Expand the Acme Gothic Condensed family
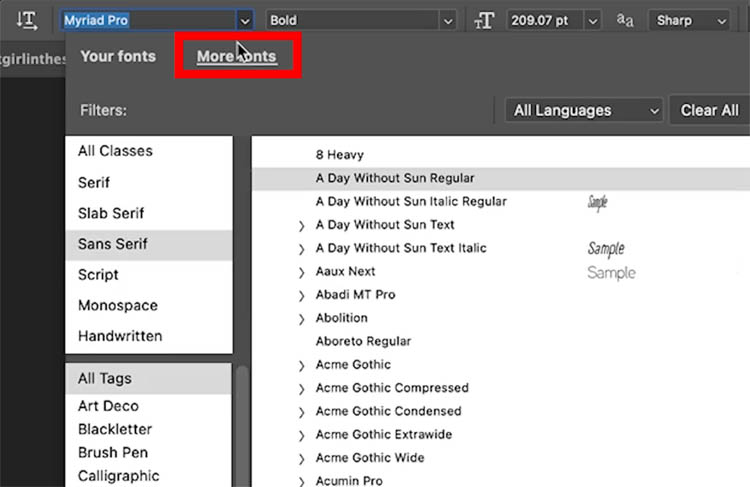Viewport: 750px width, 487px height. [x=301, y=412]
